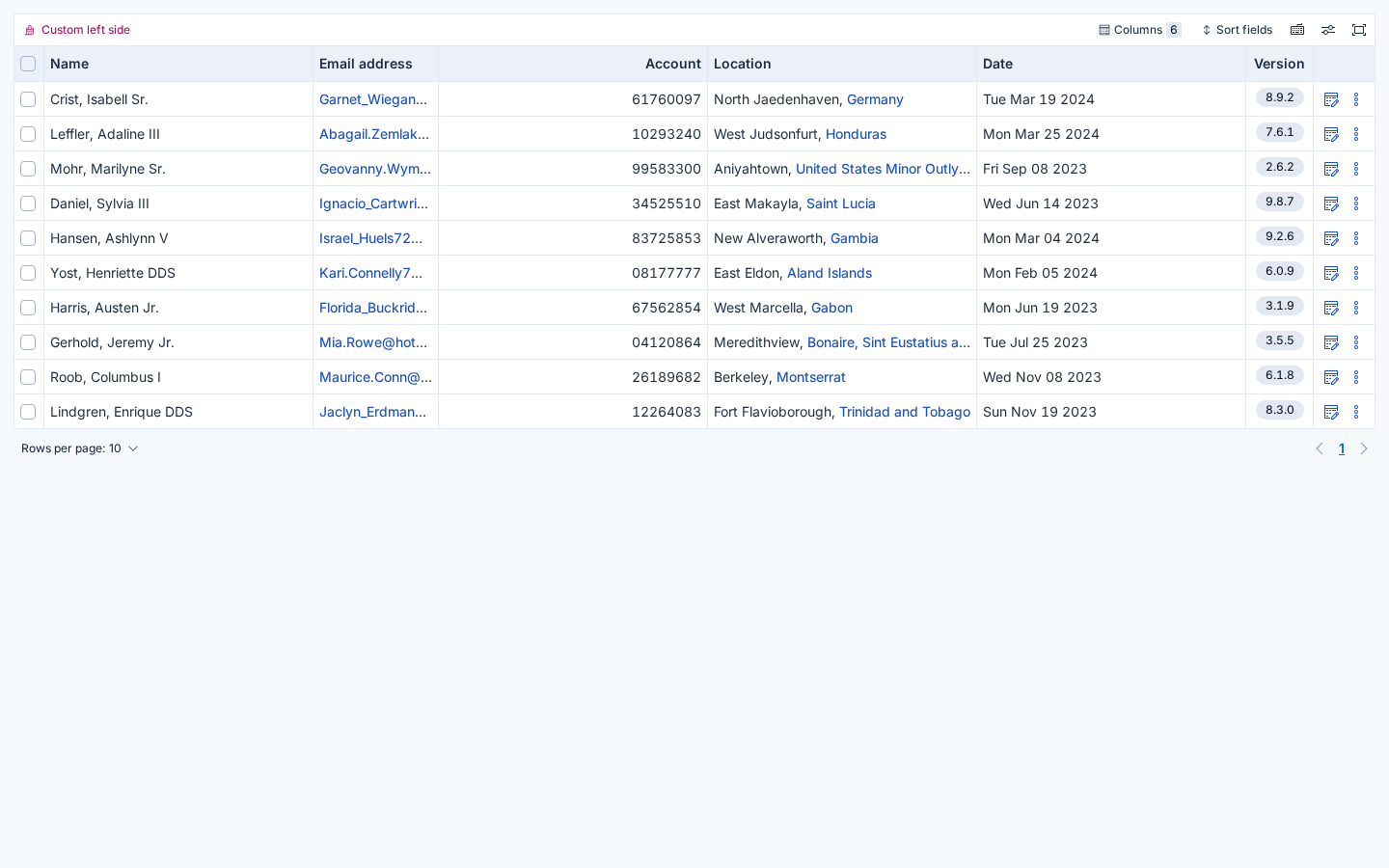Open more actions for Mohr, Marilyne Sr.
Viewport: 1389px width, 868px height.
[1356, 169]
